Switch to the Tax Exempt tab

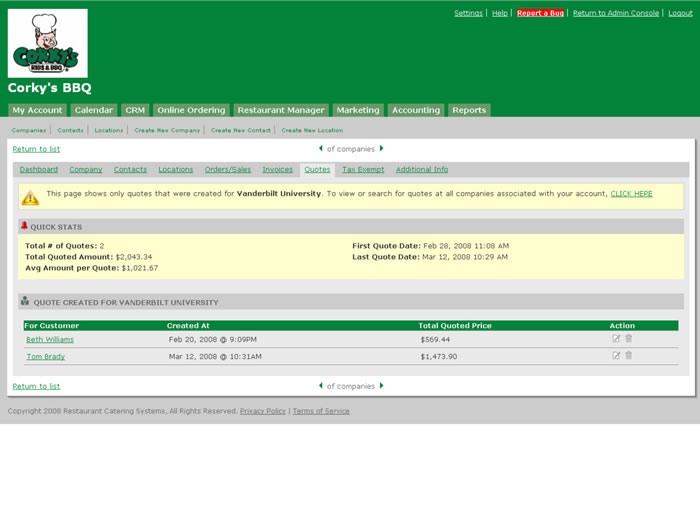tap(363, 170)
